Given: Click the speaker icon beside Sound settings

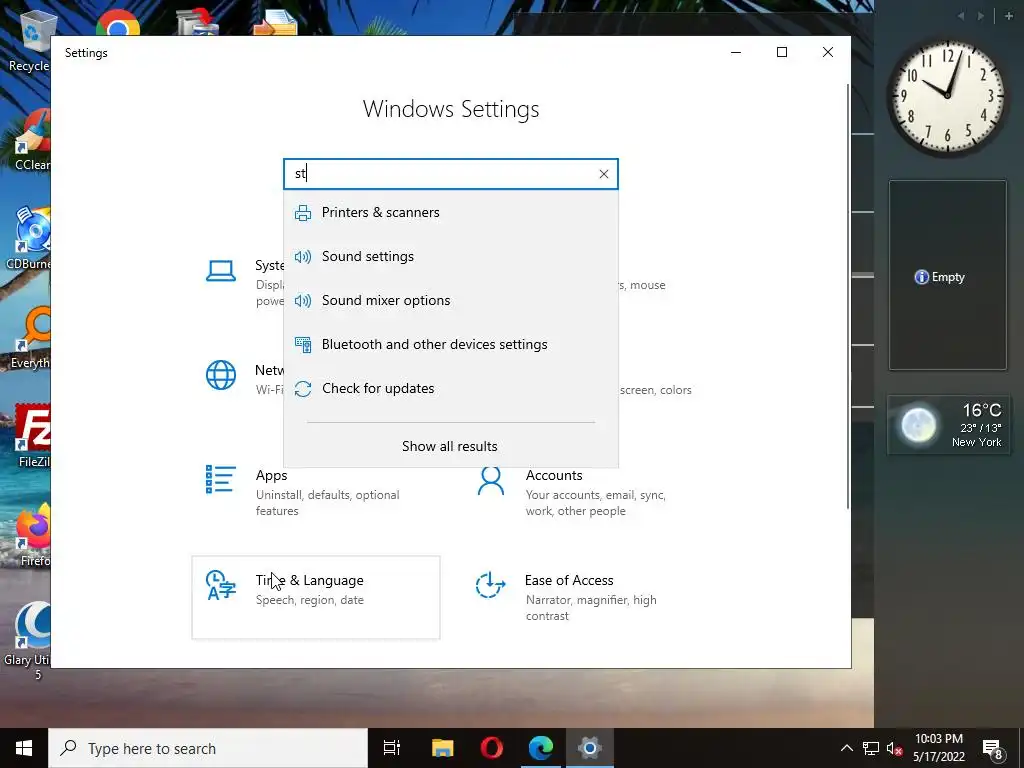Looking at the screenshot, I should pos(302,257).
